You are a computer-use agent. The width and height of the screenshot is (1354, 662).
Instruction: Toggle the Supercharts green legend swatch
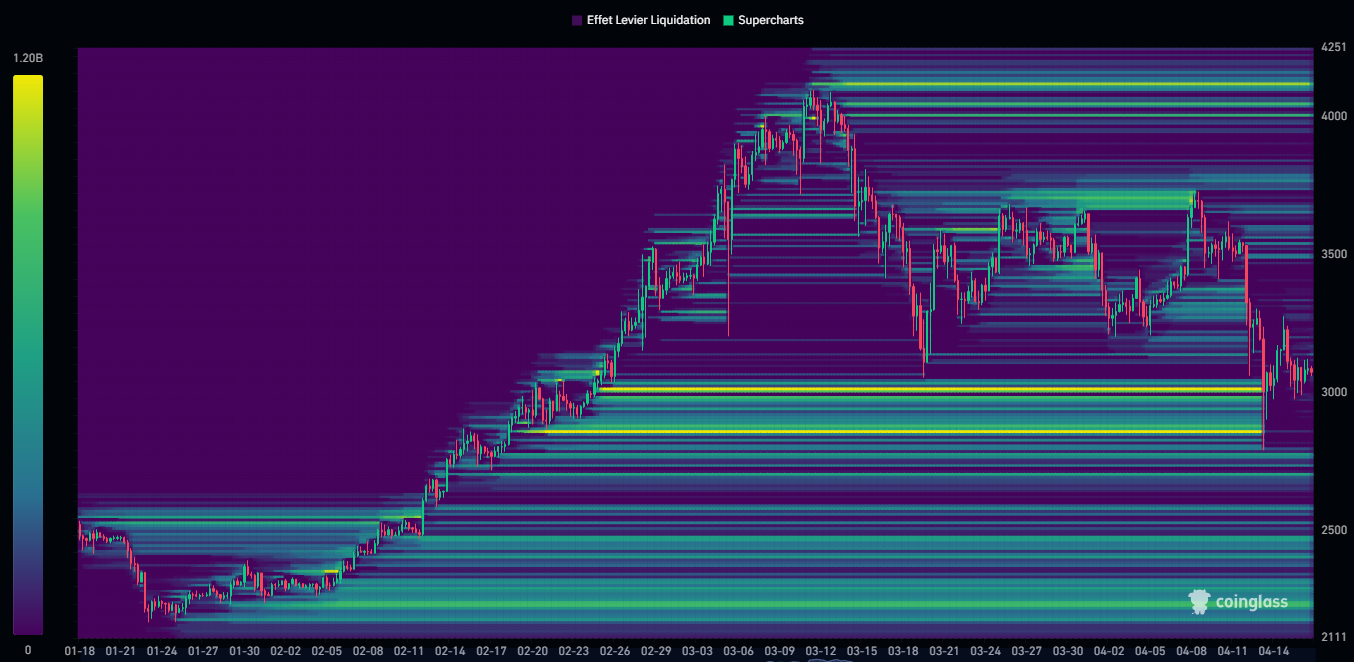click(x=727, y=20)
